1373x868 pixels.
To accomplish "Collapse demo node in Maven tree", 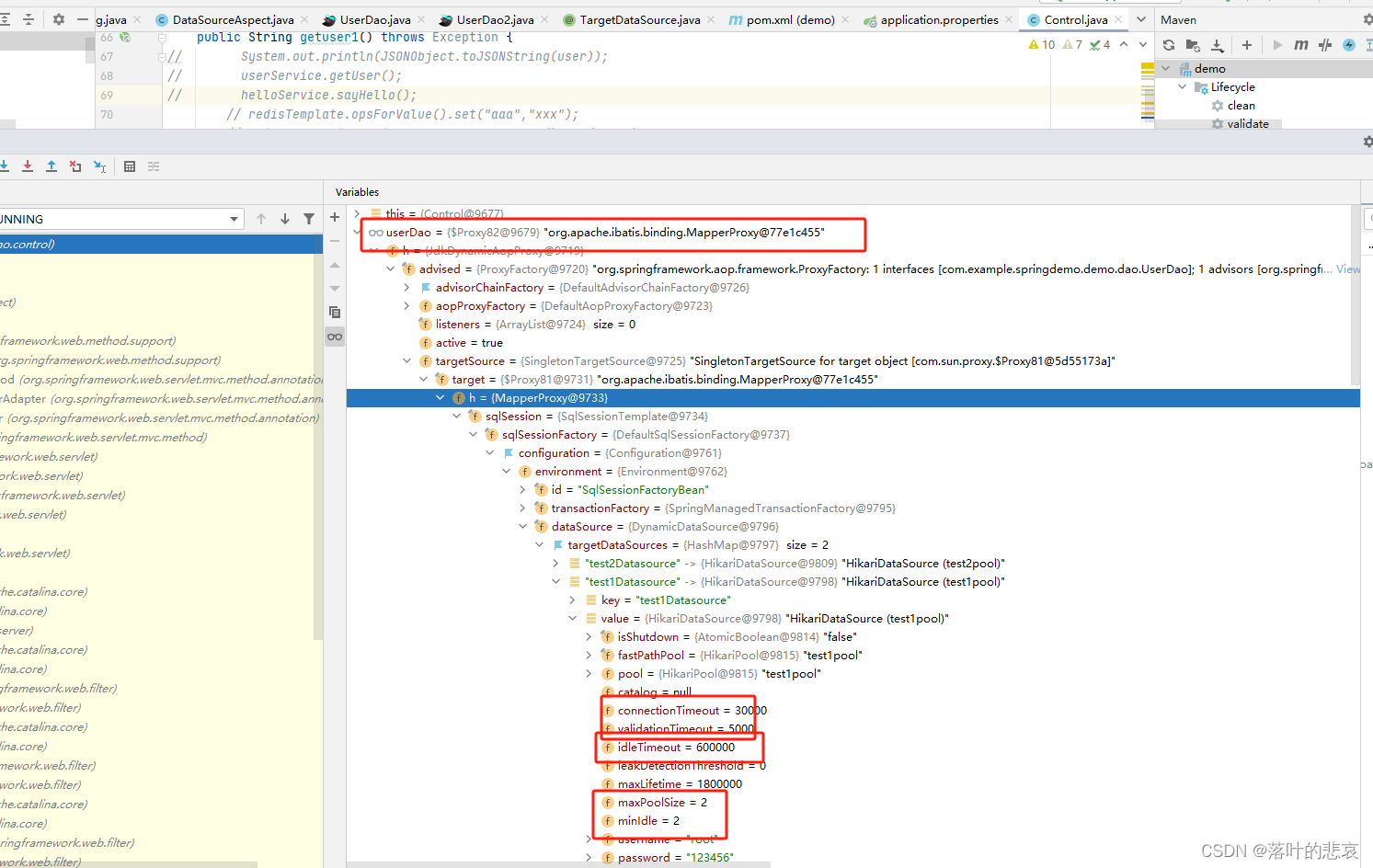I will click(1166, 68).
